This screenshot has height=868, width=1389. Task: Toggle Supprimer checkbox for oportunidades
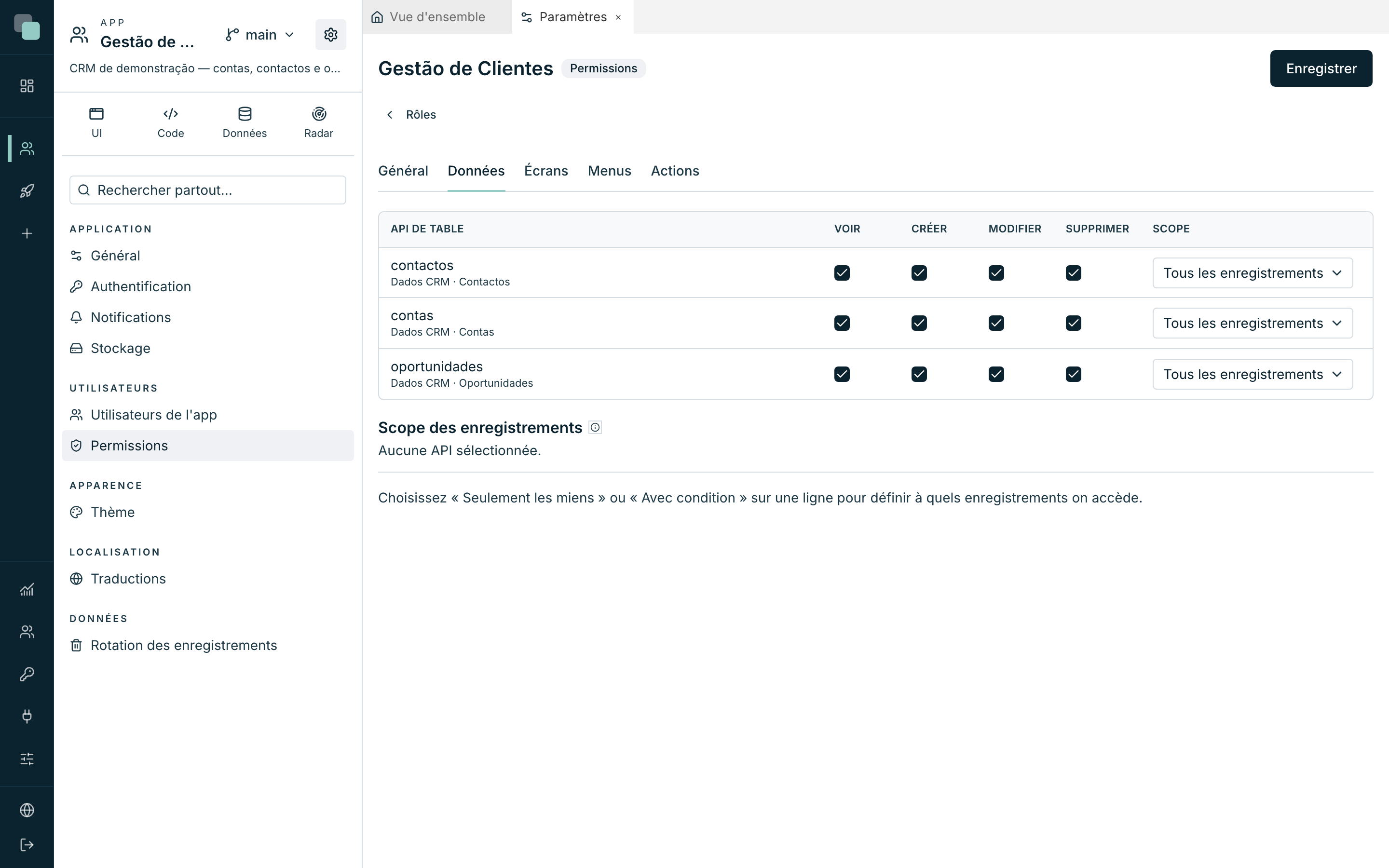(x=1073, y=374)
